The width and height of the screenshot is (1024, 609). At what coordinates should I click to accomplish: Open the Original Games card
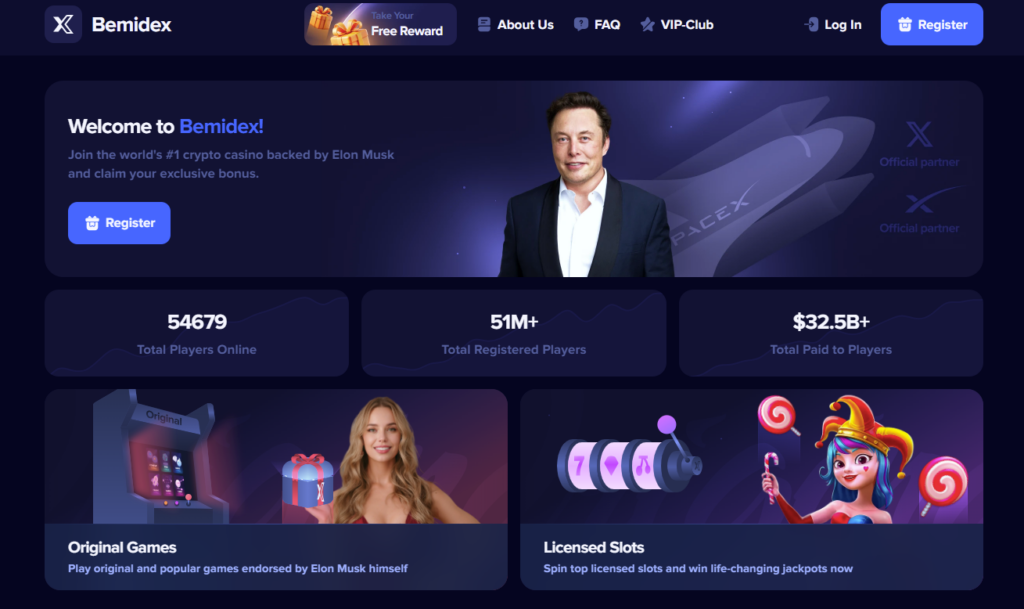pos(276,490)
